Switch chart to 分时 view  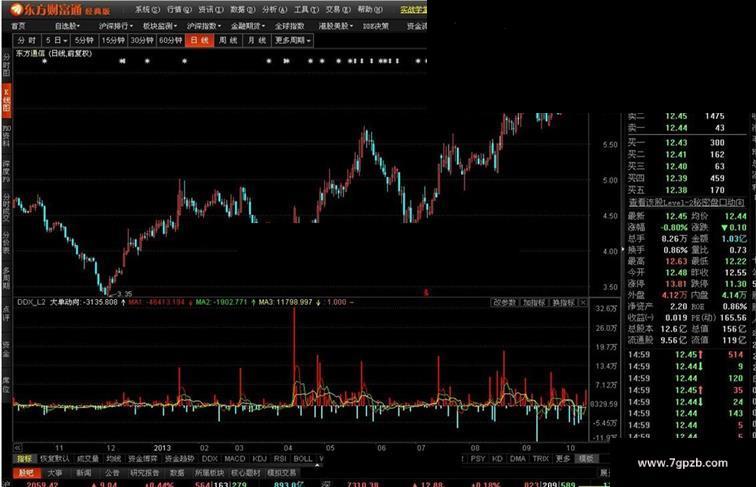click(x=27, y=41)
